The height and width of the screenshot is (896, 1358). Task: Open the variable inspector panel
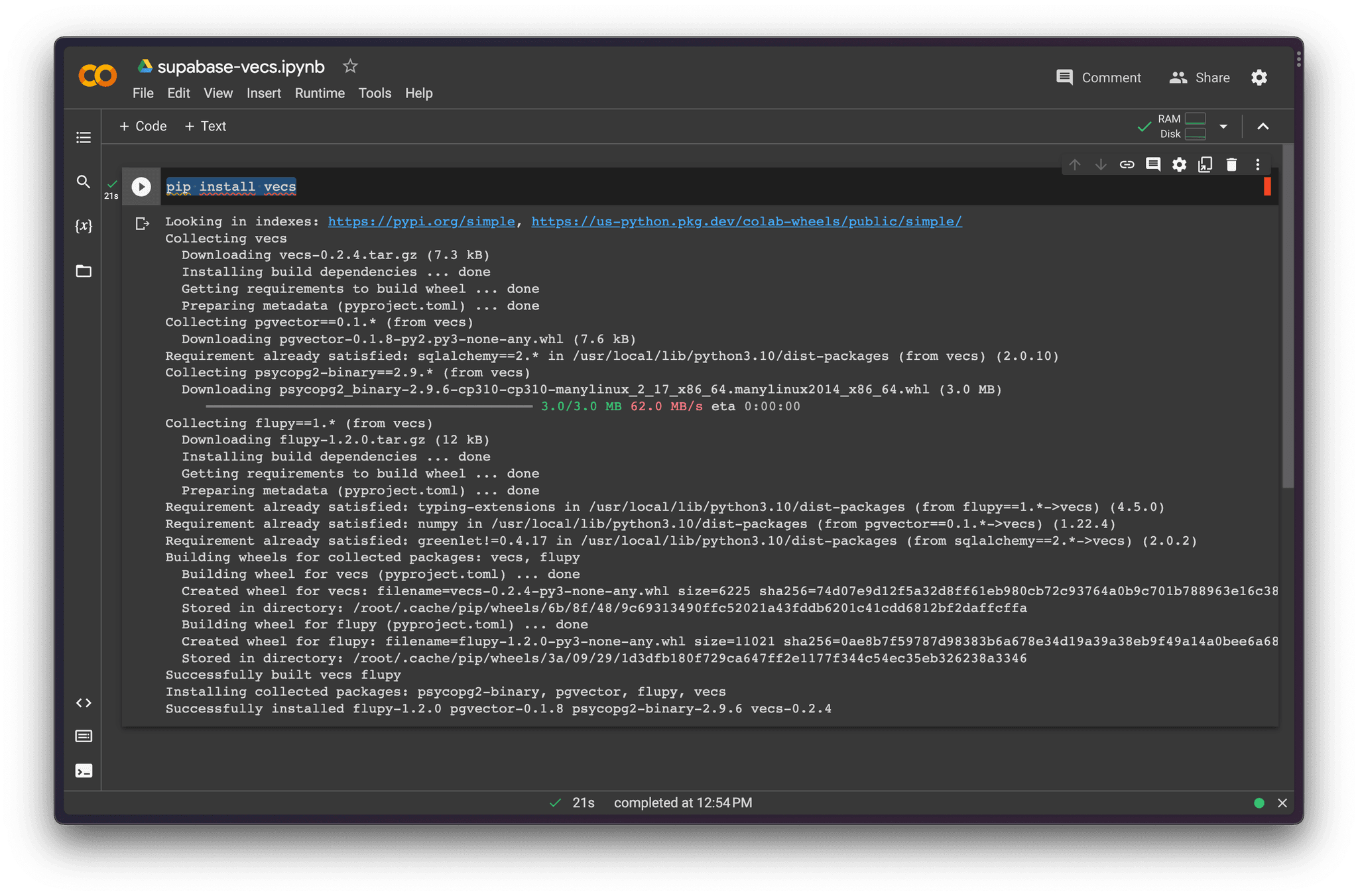tap(84, 226)
